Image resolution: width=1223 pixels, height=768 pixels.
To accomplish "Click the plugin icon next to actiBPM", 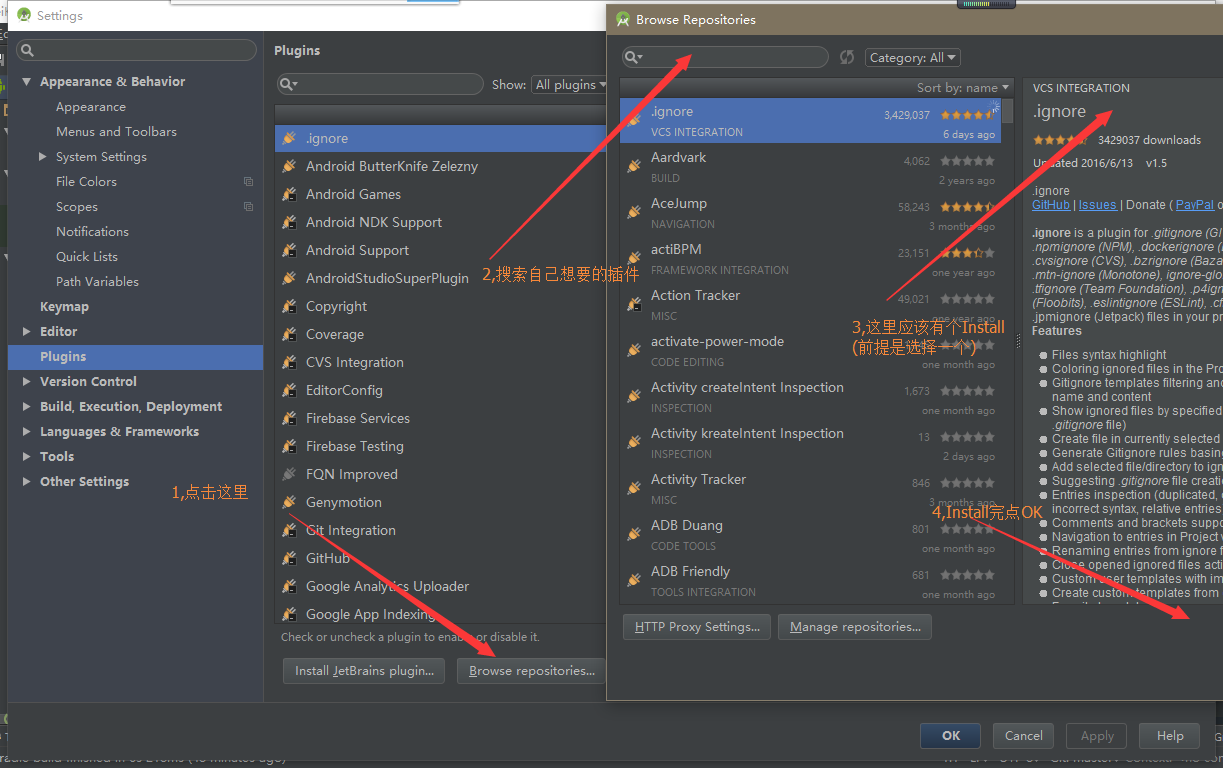I will (x=633, y=258).
